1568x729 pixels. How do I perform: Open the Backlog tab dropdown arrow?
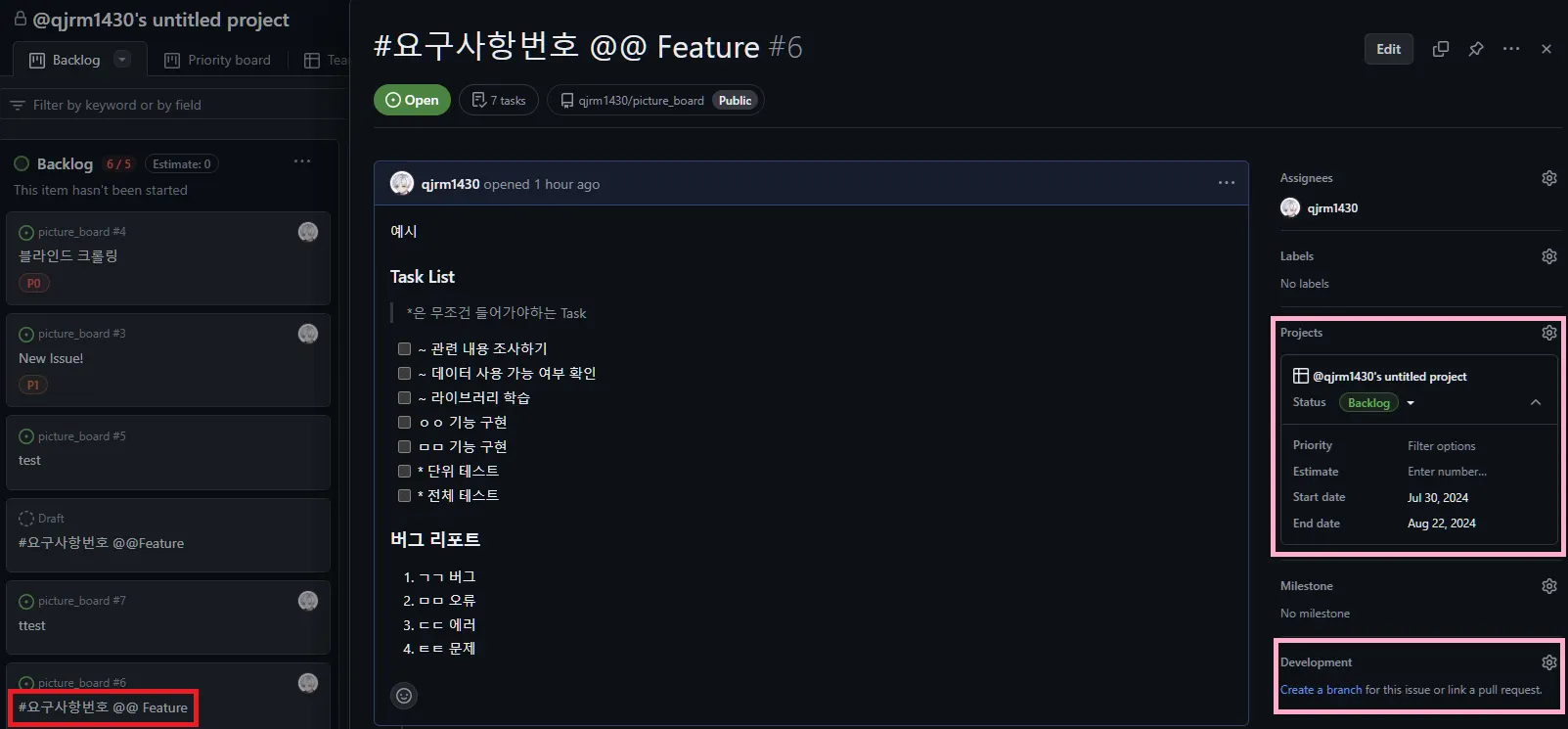point(122,60)
